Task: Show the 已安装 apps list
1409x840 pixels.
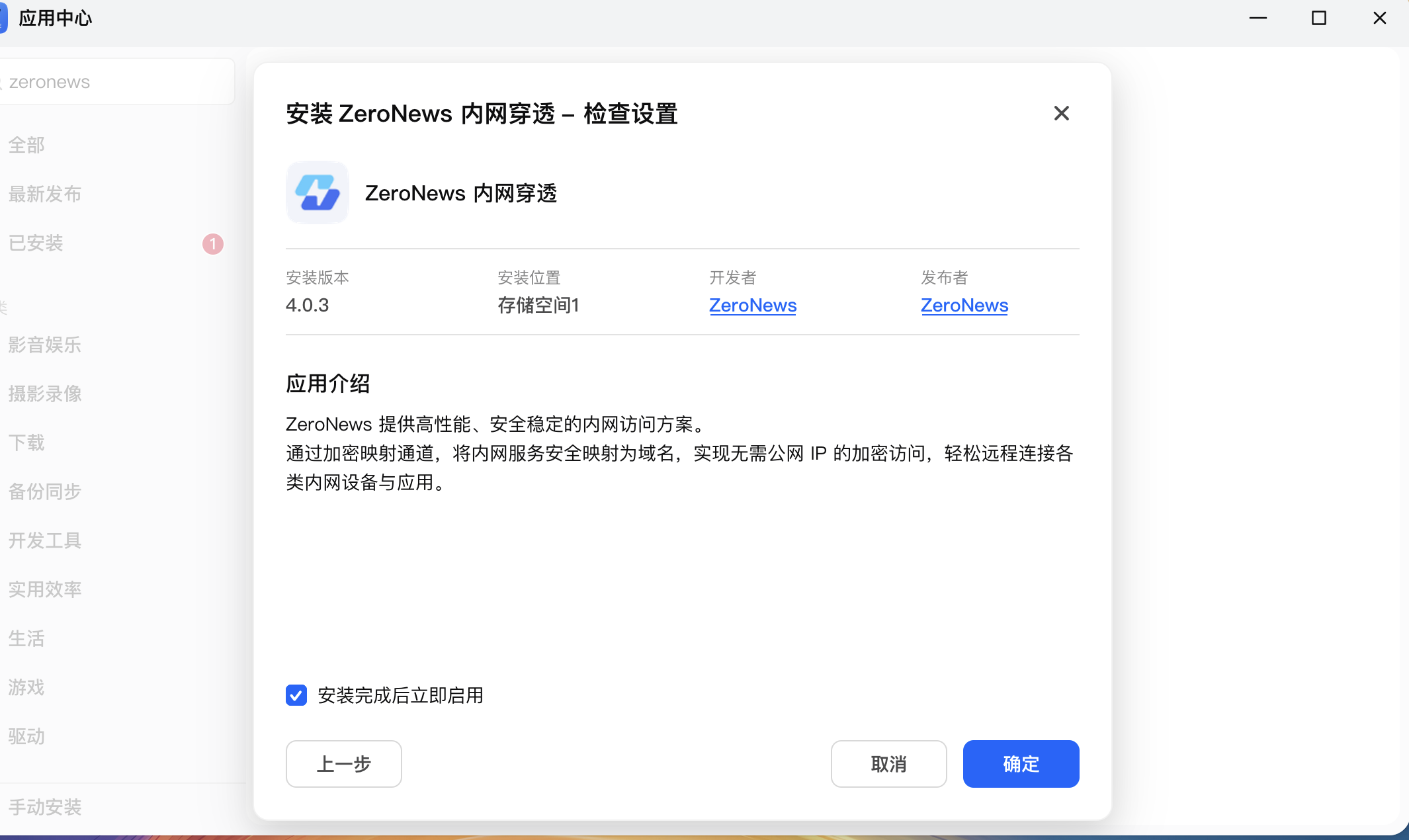Action: 36,243
